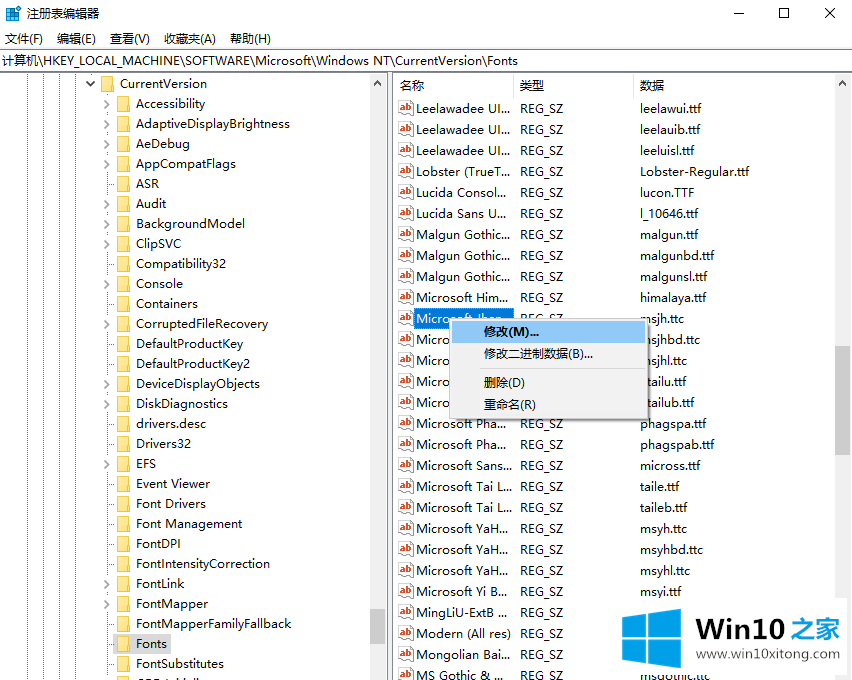Choose 修改(M)... from the context menu

point(511,332)
